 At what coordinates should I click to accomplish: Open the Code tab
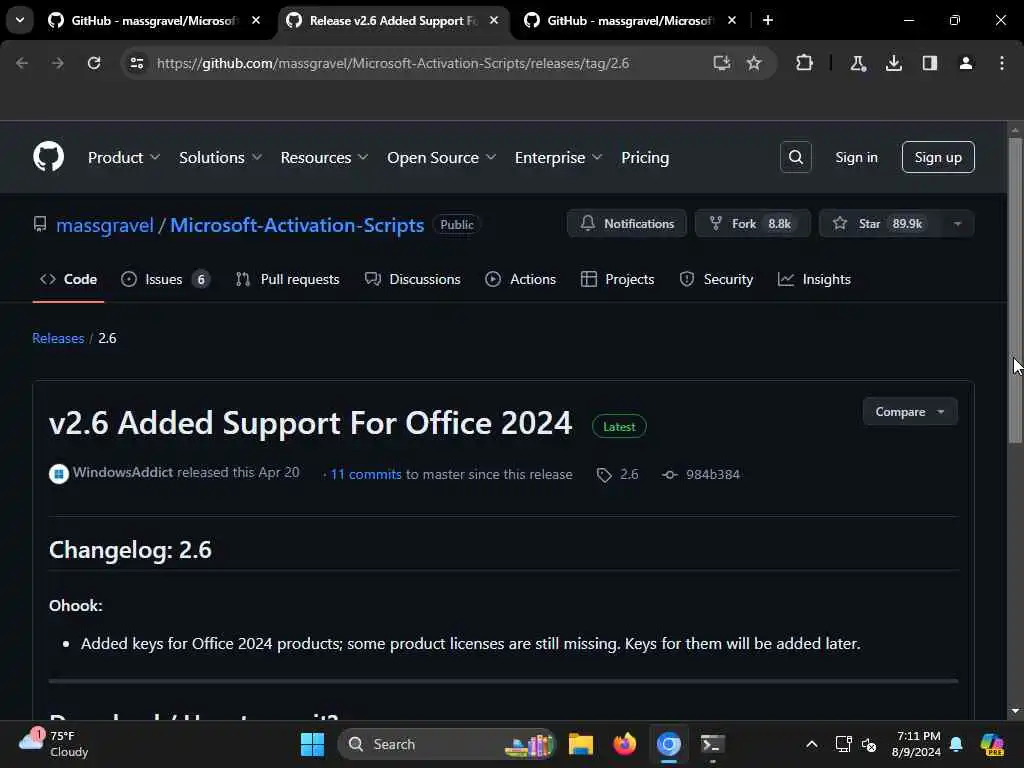click(x=69, y=279)
